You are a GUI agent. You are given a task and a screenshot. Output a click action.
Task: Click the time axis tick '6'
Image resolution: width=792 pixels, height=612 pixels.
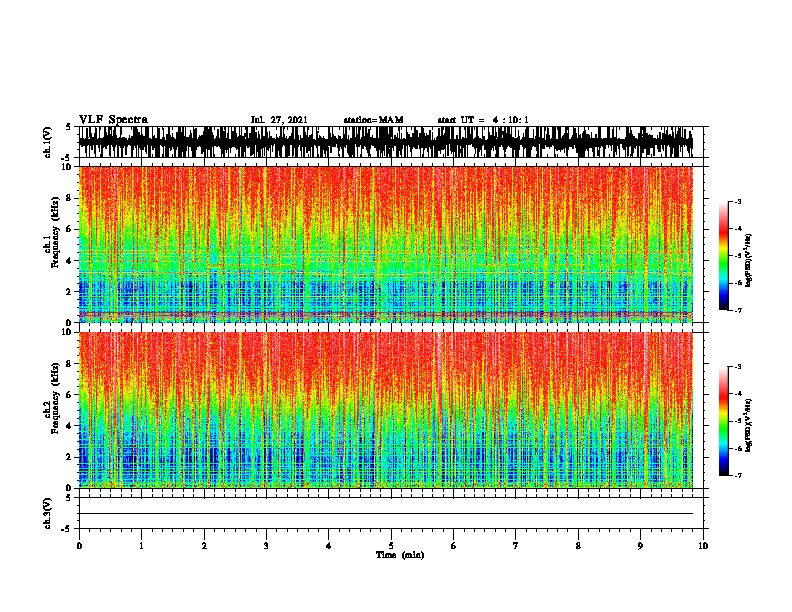pyautogui.click(x=454, y=546)
